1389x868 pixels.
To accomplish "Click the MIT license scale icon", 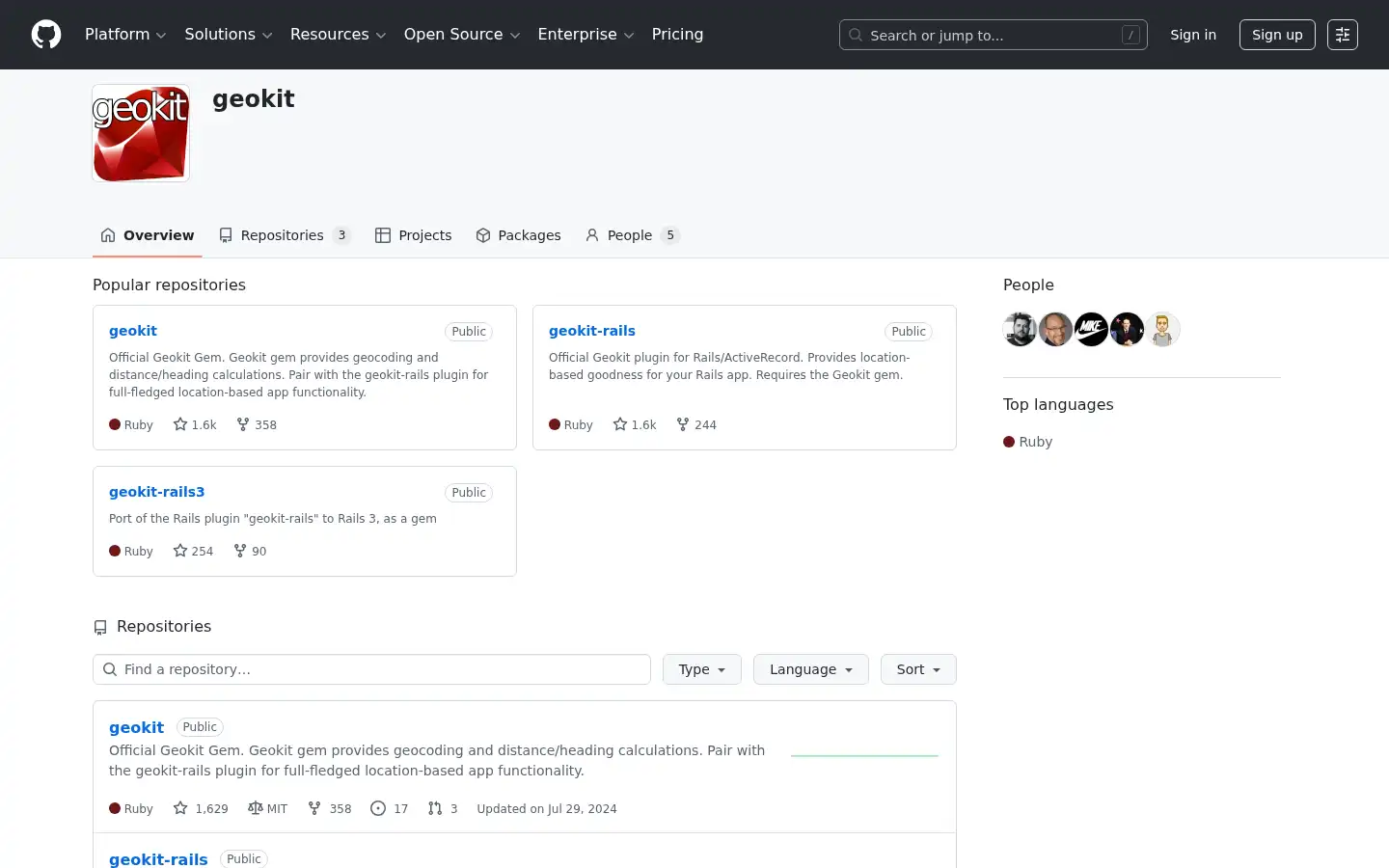I will [256, 808].
